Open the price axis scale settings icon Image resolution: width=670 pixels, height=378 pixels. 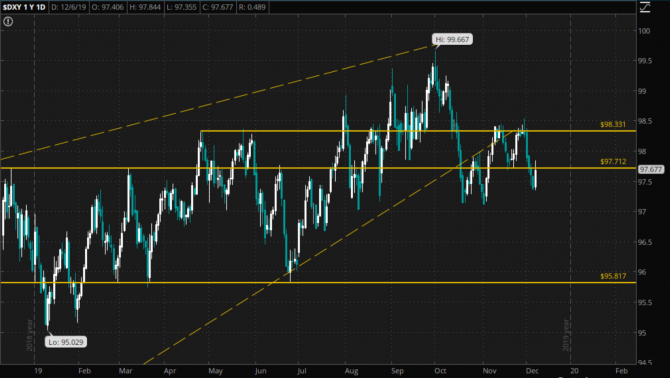pyautogui.click(x=645, y=7)
